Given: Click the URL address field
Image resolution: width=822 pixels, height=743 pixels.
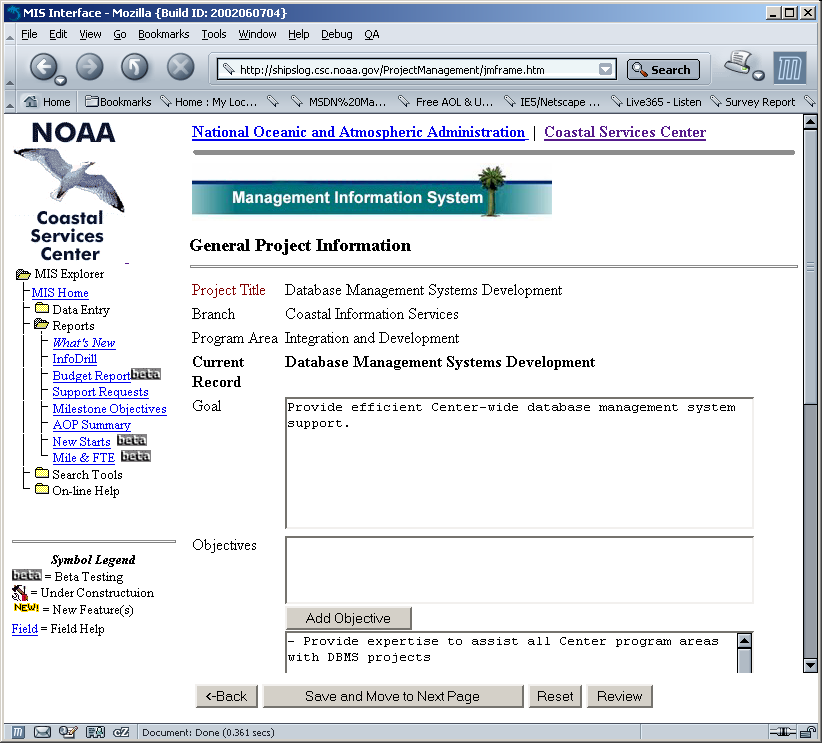Looking at the screenshot, I should pyautogui.click(x=417, y=69).
